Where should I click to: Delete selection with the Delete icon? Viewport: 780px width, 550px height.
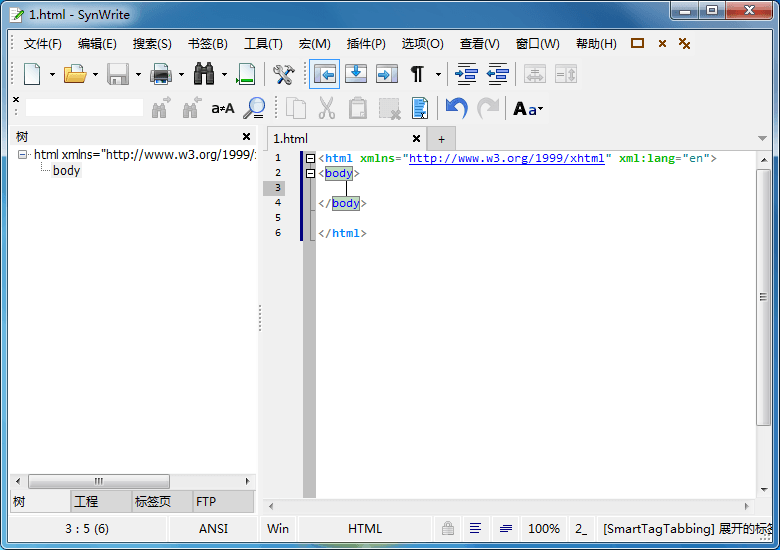389,108
